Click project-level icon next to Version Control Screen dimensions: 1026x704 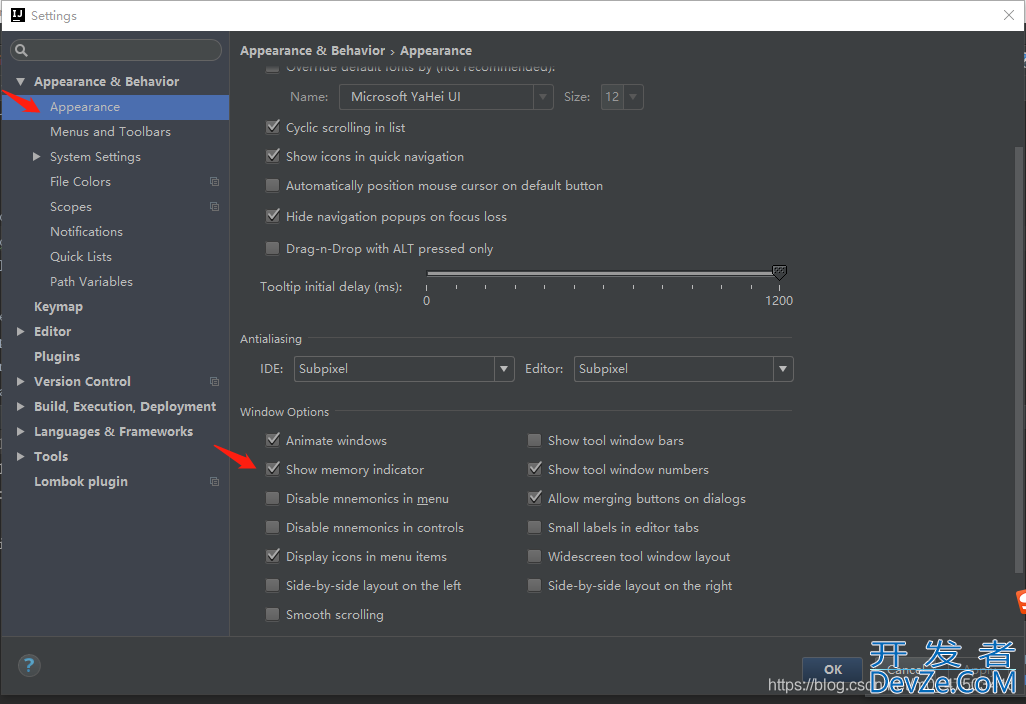pos(214,381)
